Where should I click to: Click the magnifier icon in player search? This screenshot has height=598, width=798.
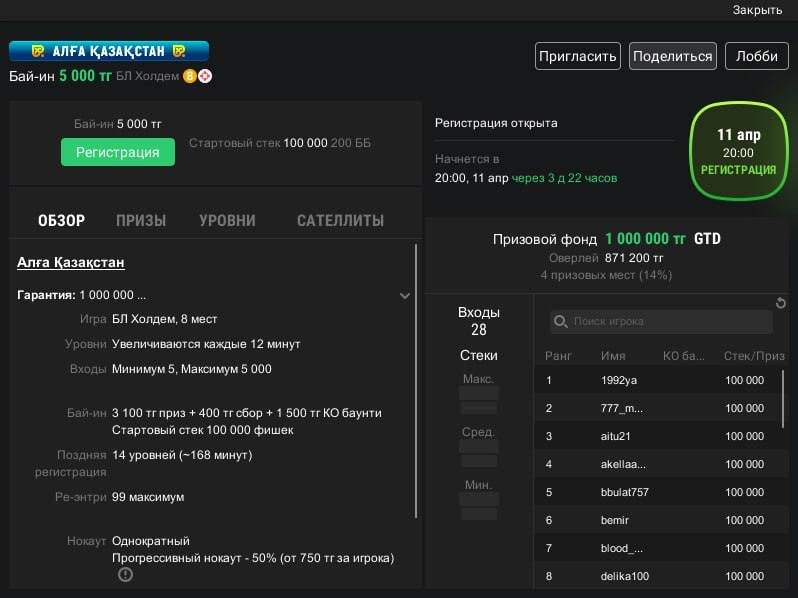561,322
